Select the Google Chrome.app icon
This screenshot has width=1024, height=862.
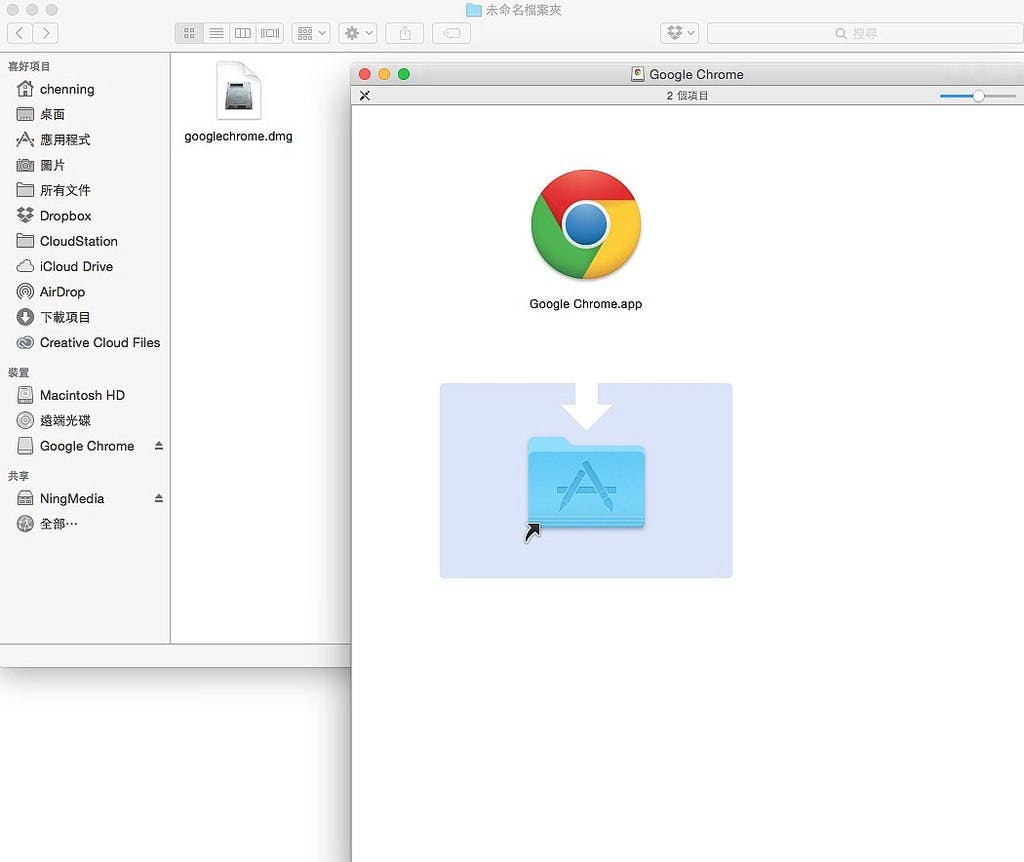(x=586, y=225)
